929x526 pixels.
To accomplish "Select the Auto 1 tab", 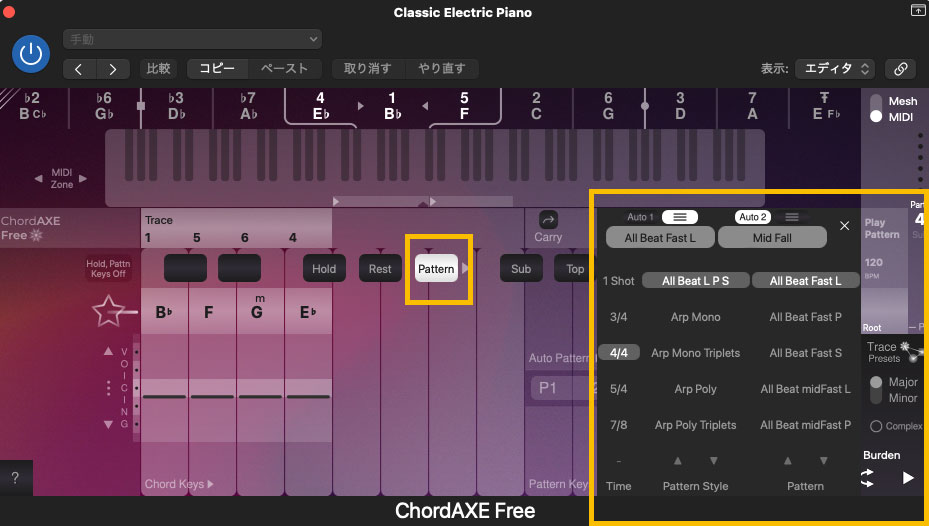I will (640, 217).
